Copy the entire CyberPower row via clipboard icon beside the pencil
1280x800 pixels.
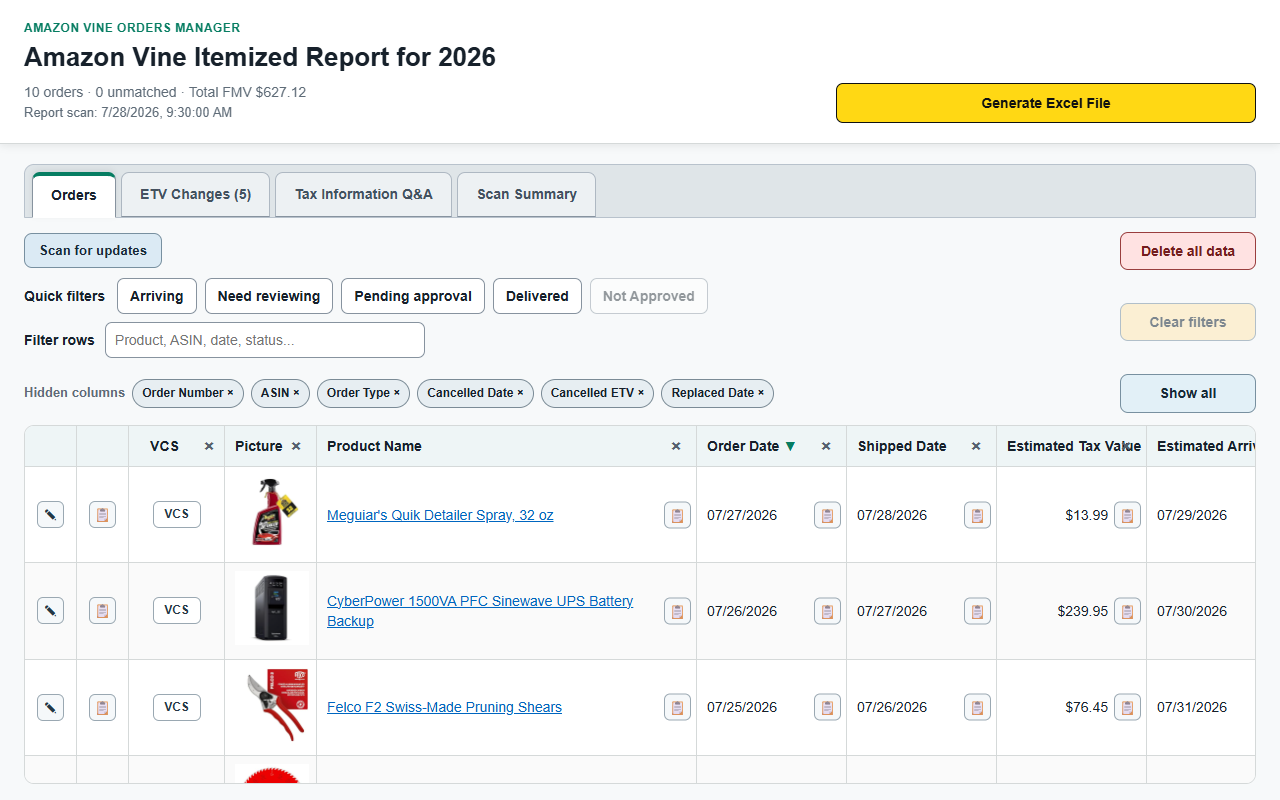102,610
